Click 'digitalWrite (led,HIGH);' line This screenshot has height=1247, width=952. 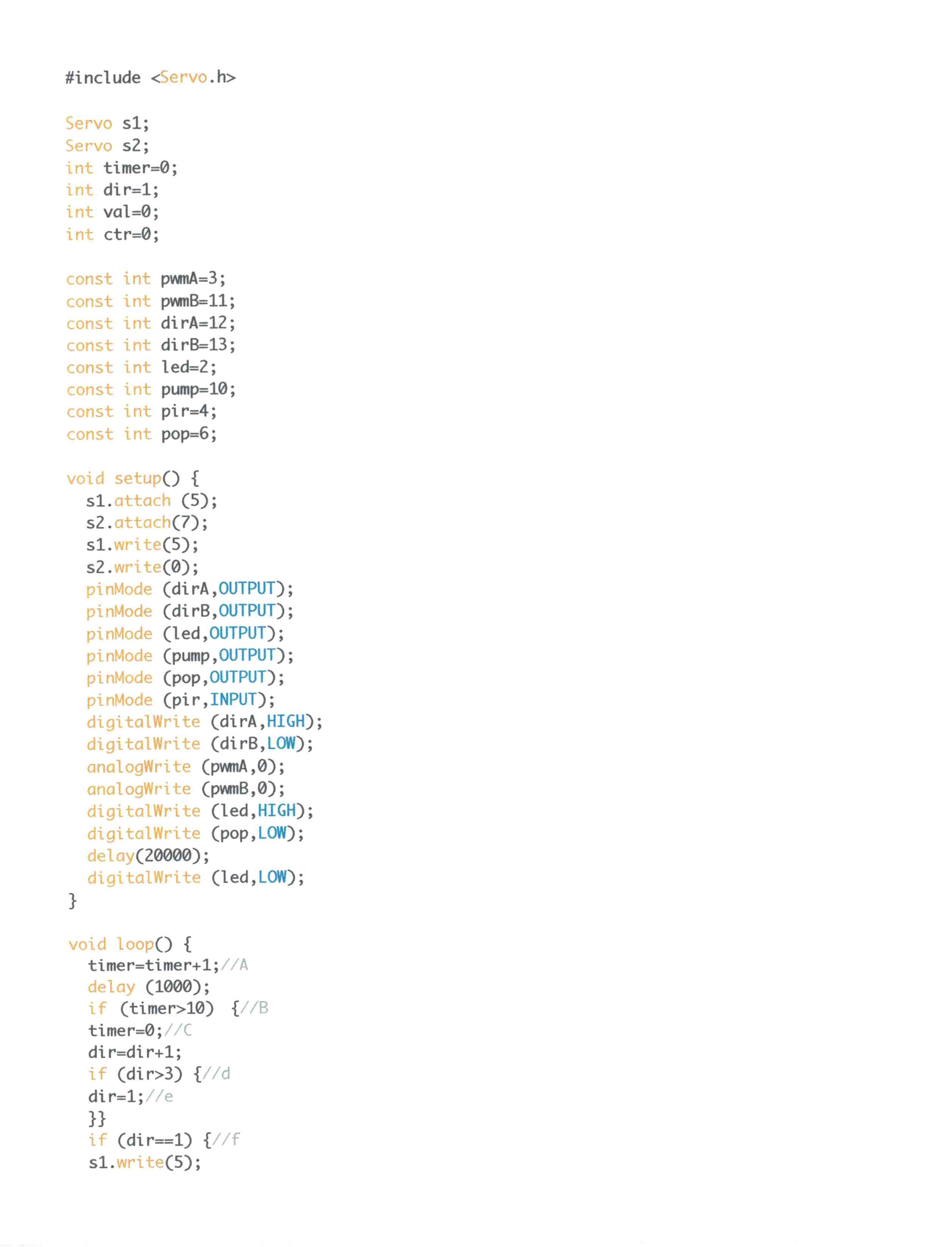click(x=200, y=811)
